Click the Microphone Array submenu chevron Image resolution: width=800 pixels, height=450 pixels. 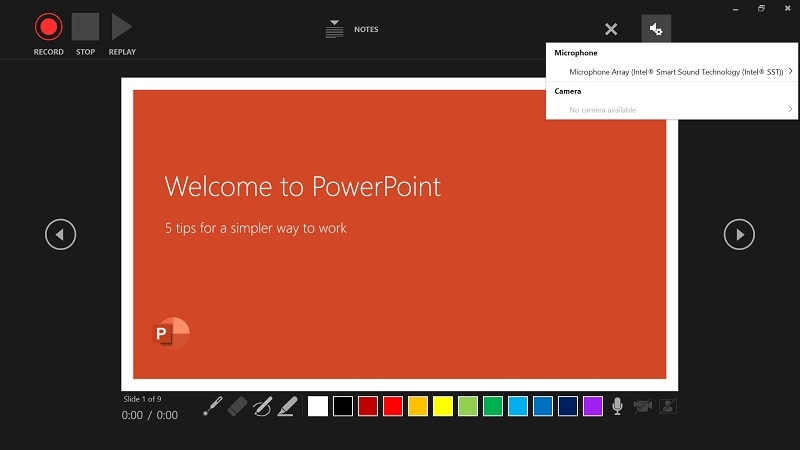[790, 71]
